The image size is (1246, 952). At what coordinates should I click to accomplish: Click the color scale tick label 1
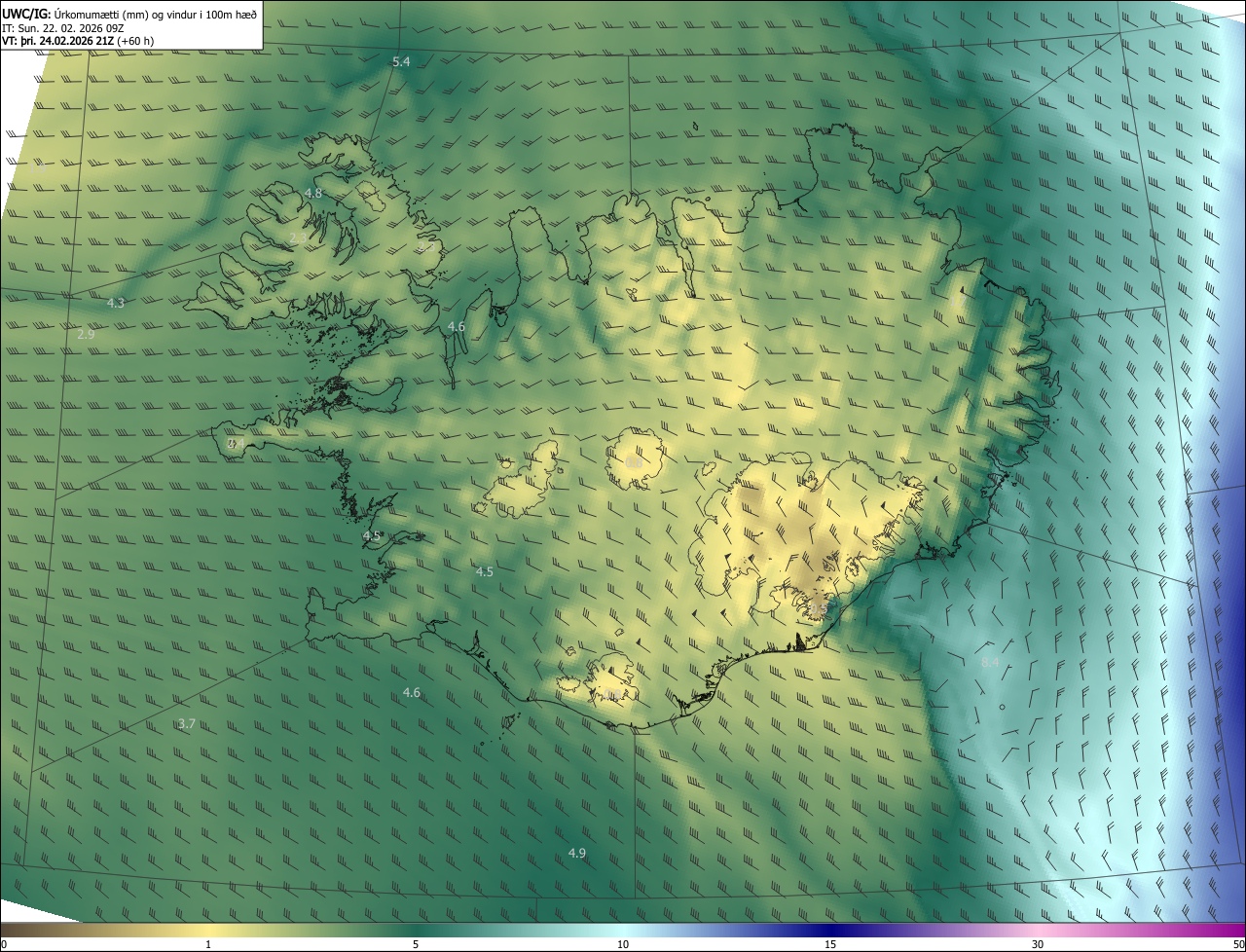[x=208, y=944]
